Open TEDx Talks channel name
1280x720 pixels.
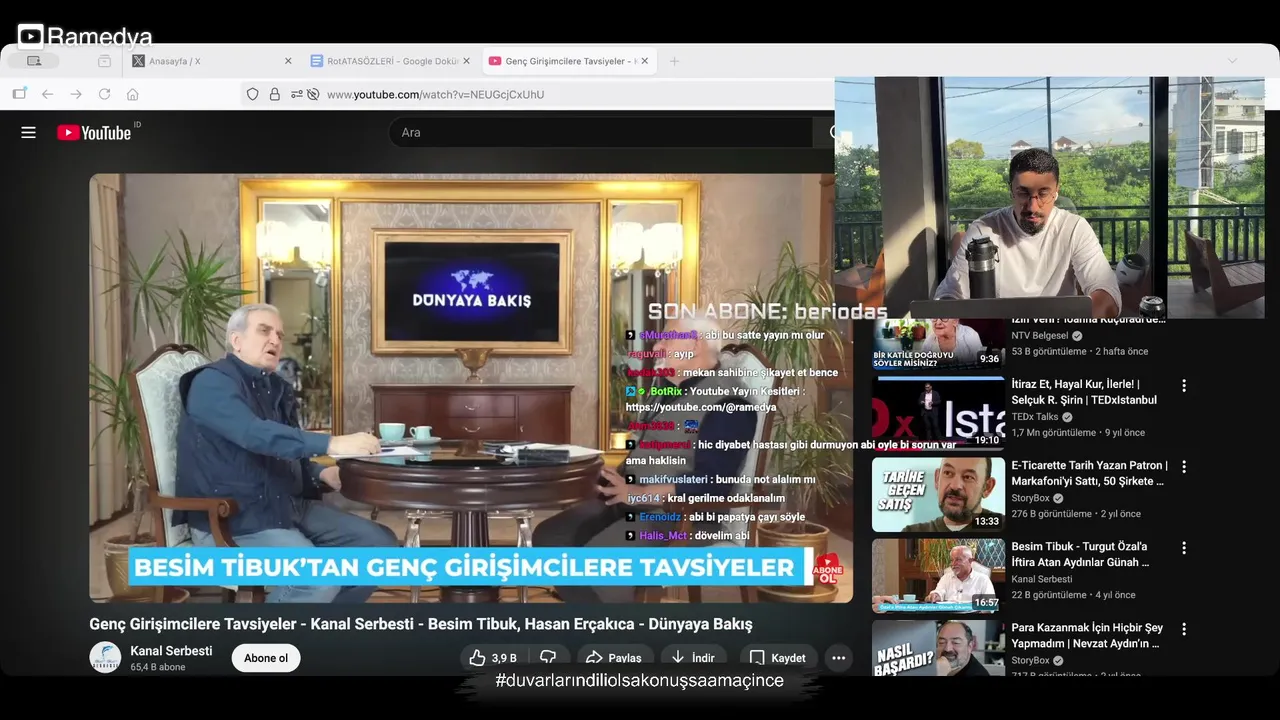tap(1034, 417)
